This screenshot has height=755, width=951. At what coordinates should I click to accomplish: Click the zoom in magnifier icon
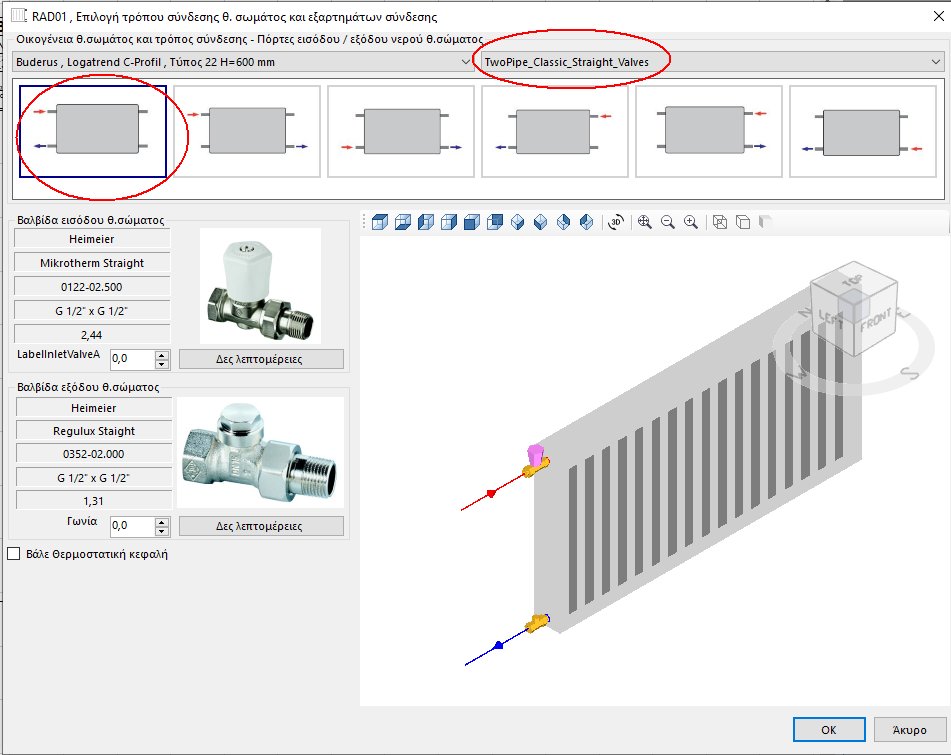click(x=691, y=222)
